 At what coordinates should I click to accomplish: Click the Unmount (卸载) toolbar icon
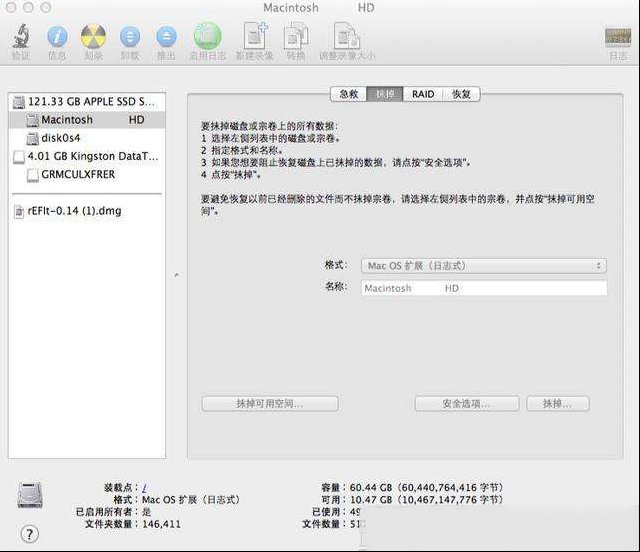(x=130, y=37)
